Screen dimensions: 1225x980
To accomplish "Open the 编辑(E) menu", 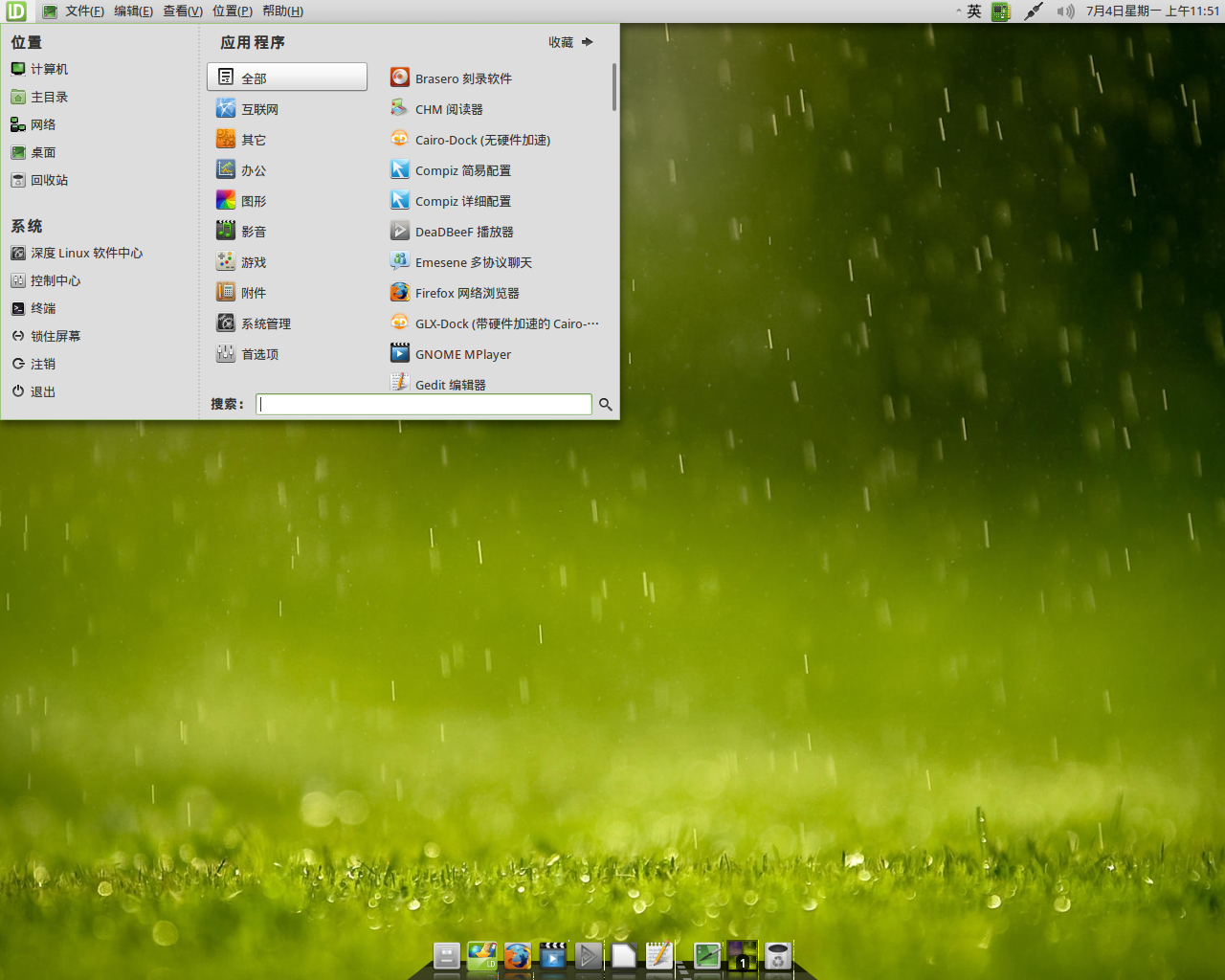I will [133, 11].
